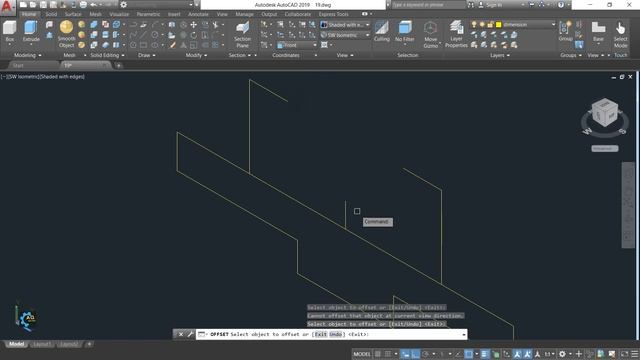Select the Move Gizmo tool

(430, 35)
